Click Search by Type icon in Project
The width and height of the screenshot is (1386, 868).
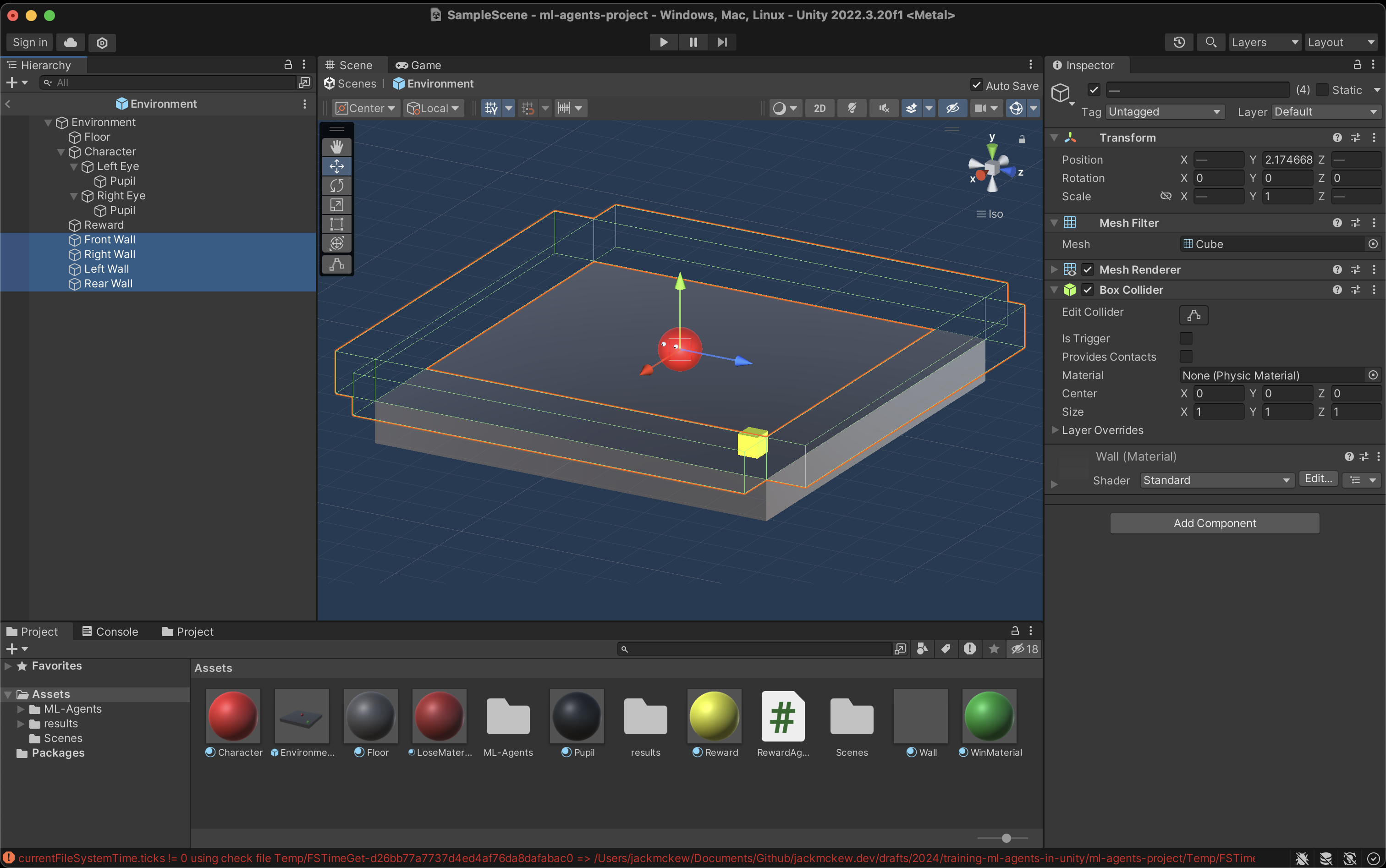point(922,648)
